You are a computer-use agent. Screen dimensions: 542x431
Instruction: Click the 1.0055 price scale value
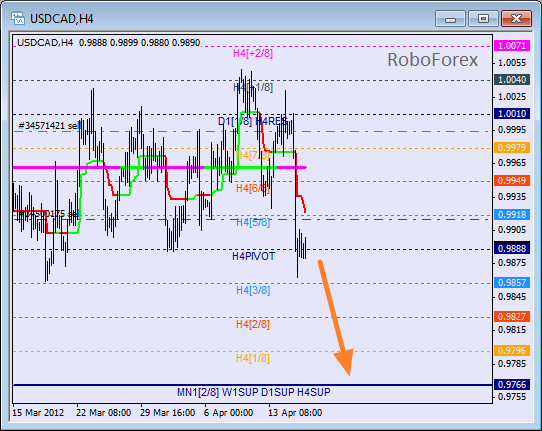[512, 63]
